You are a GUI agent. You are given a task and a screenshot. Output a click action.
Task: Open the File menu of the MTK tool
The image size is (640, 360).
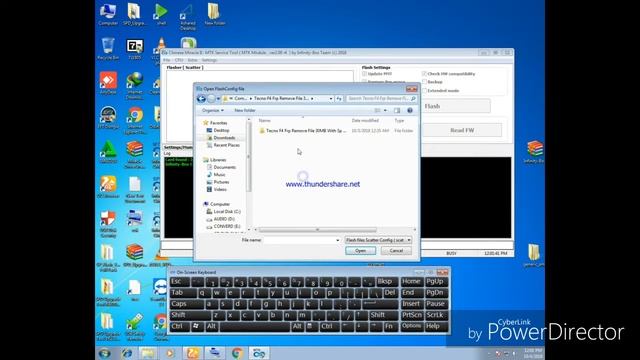point(167,60)
